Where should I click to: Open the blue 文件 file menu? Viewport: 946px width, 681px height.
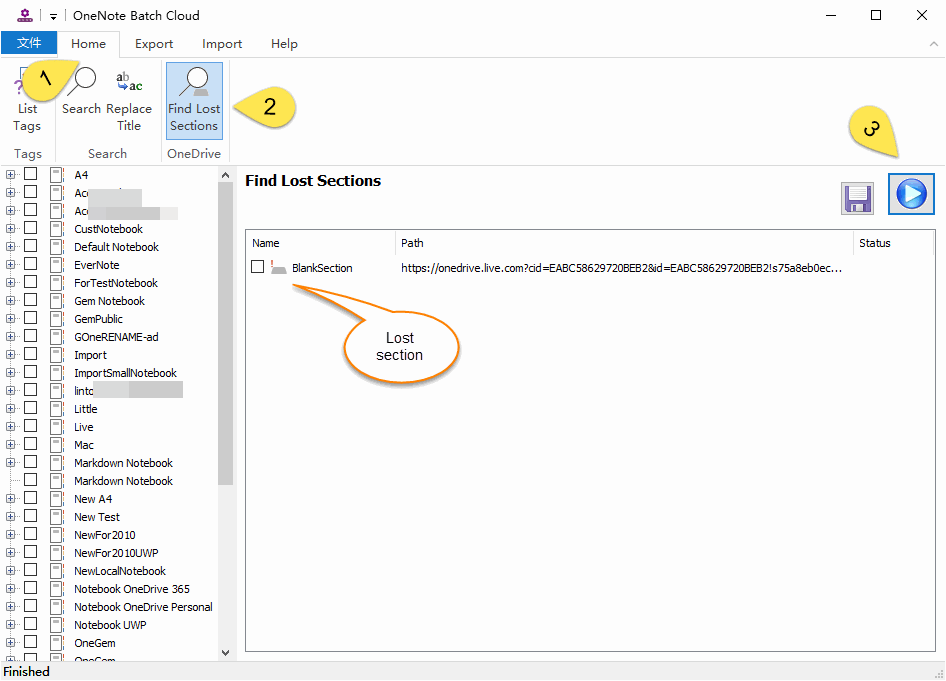(x=29, y=44)
